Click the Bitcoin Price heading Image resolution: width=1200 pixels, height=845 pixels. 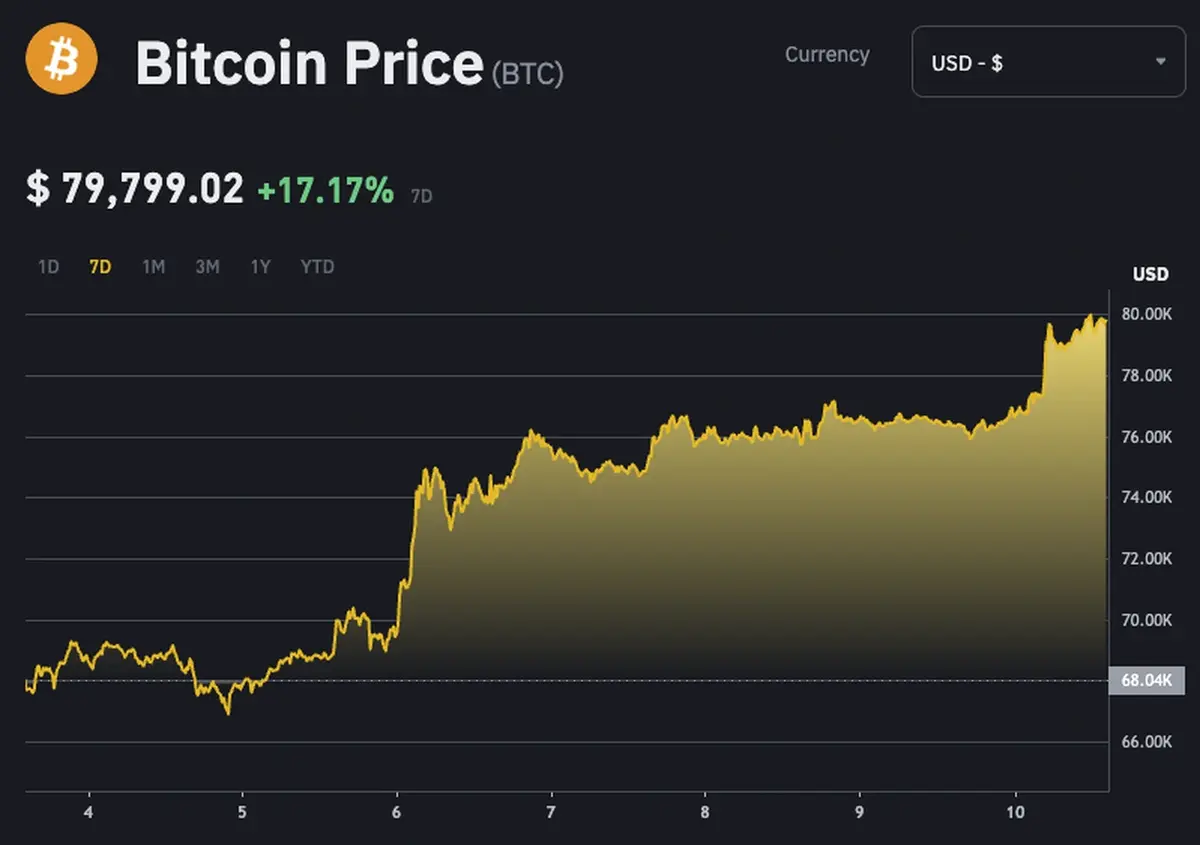click(309, 64)
